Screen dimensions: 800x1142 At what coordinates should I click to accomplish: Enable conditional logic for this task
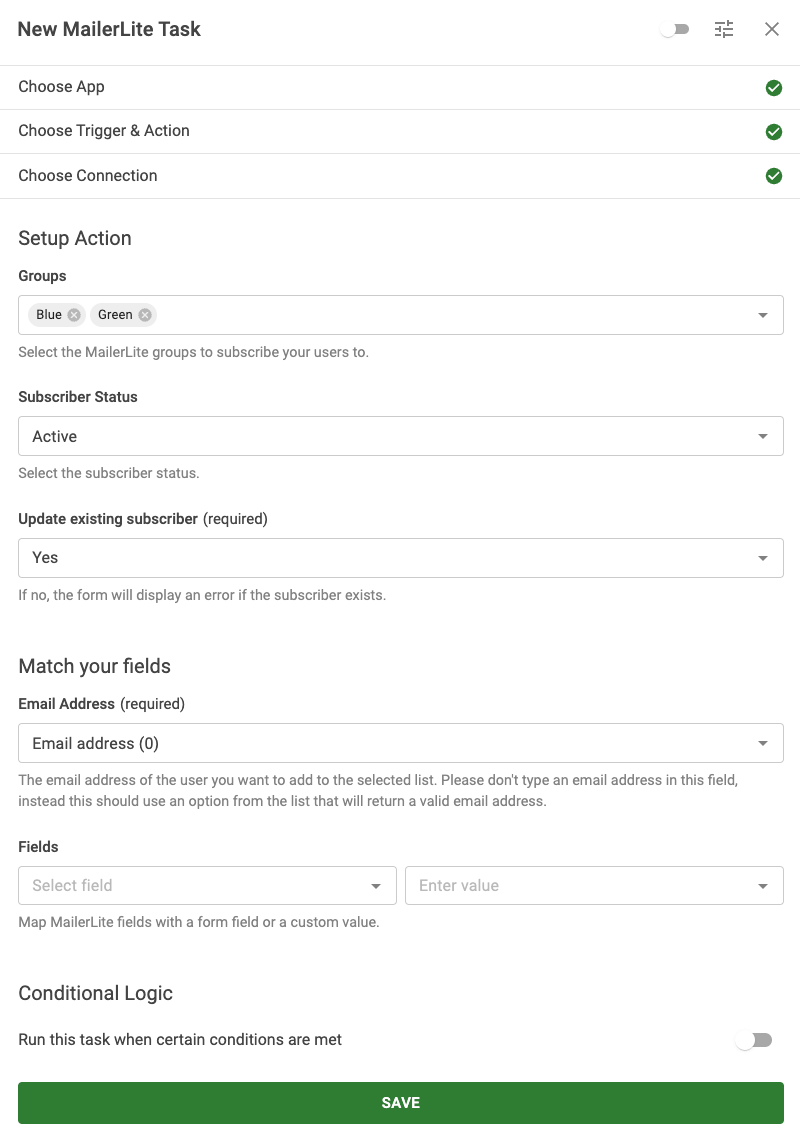pos(753,1040)
